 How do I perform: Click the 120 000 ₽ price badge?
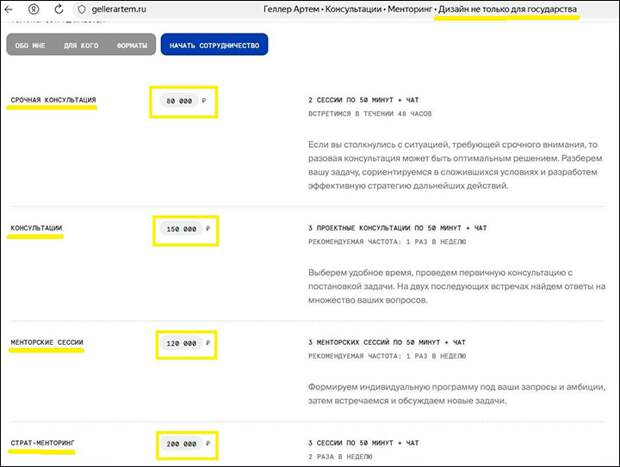(183, 344)
